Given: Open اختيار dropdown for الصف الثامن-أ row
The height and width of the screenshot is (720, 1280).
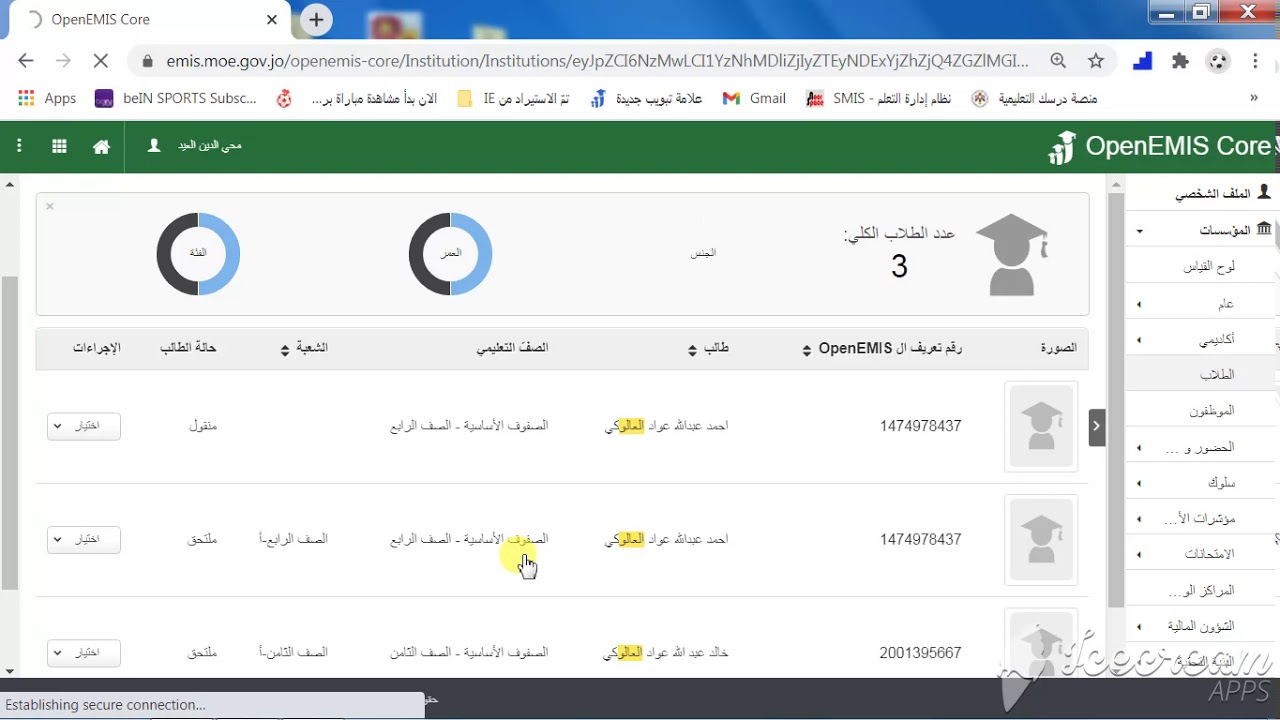Looking at the screenshot, I should [84, 652].
